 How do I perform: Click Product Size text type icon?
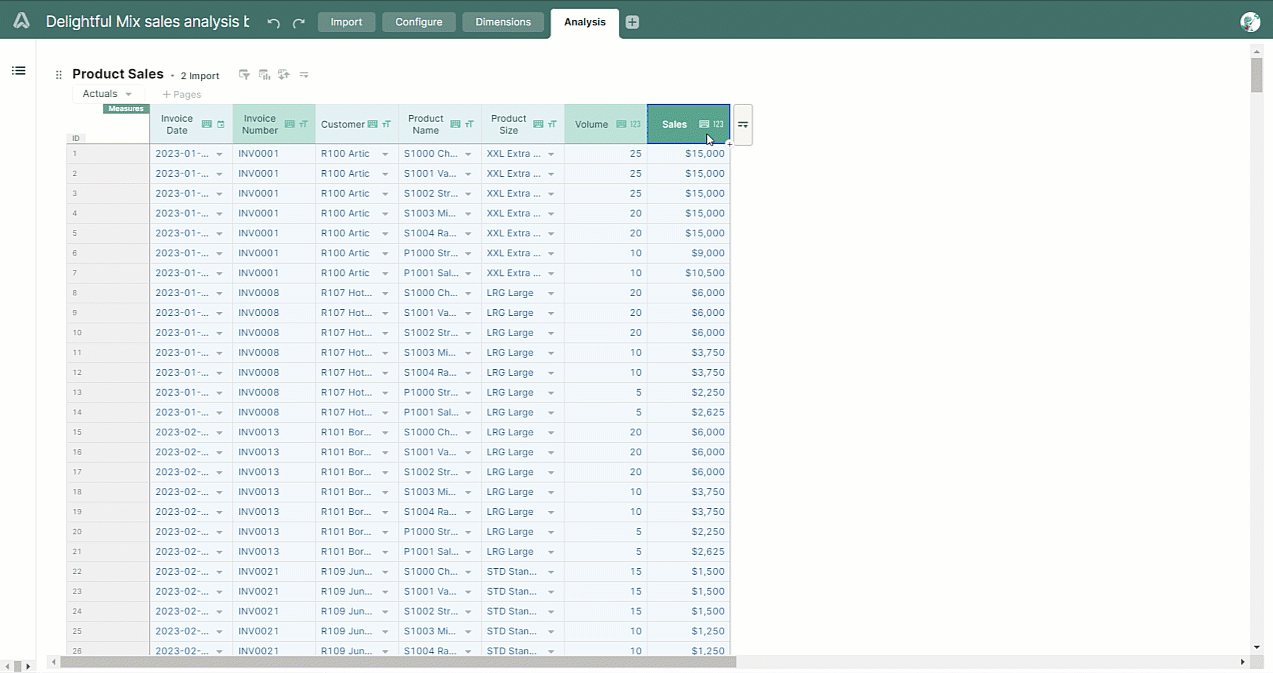click(x=552, y=124)
